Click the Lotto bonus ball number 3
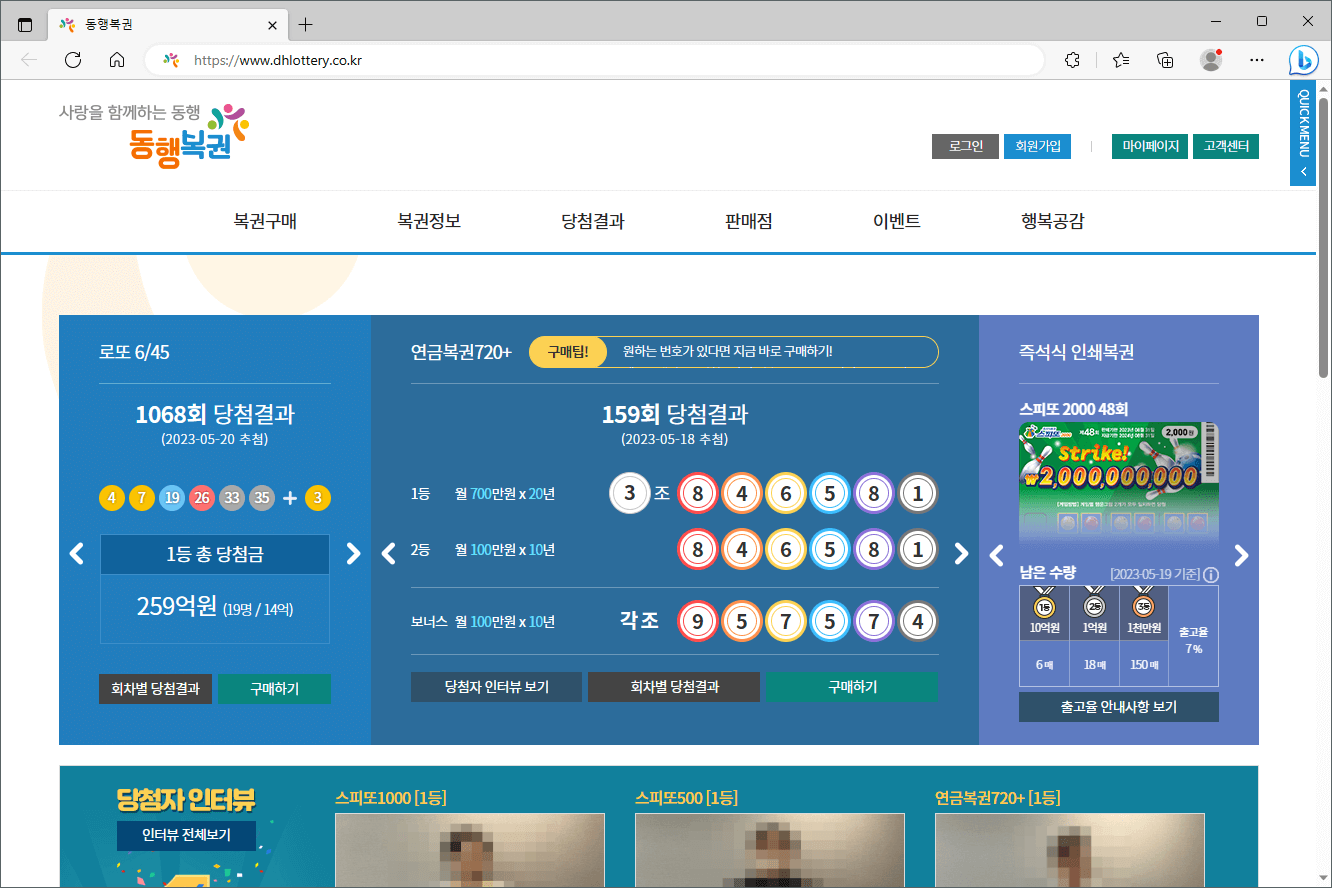Image resolution: width=1332 pixels, height=888 pixels. [318, 498]
